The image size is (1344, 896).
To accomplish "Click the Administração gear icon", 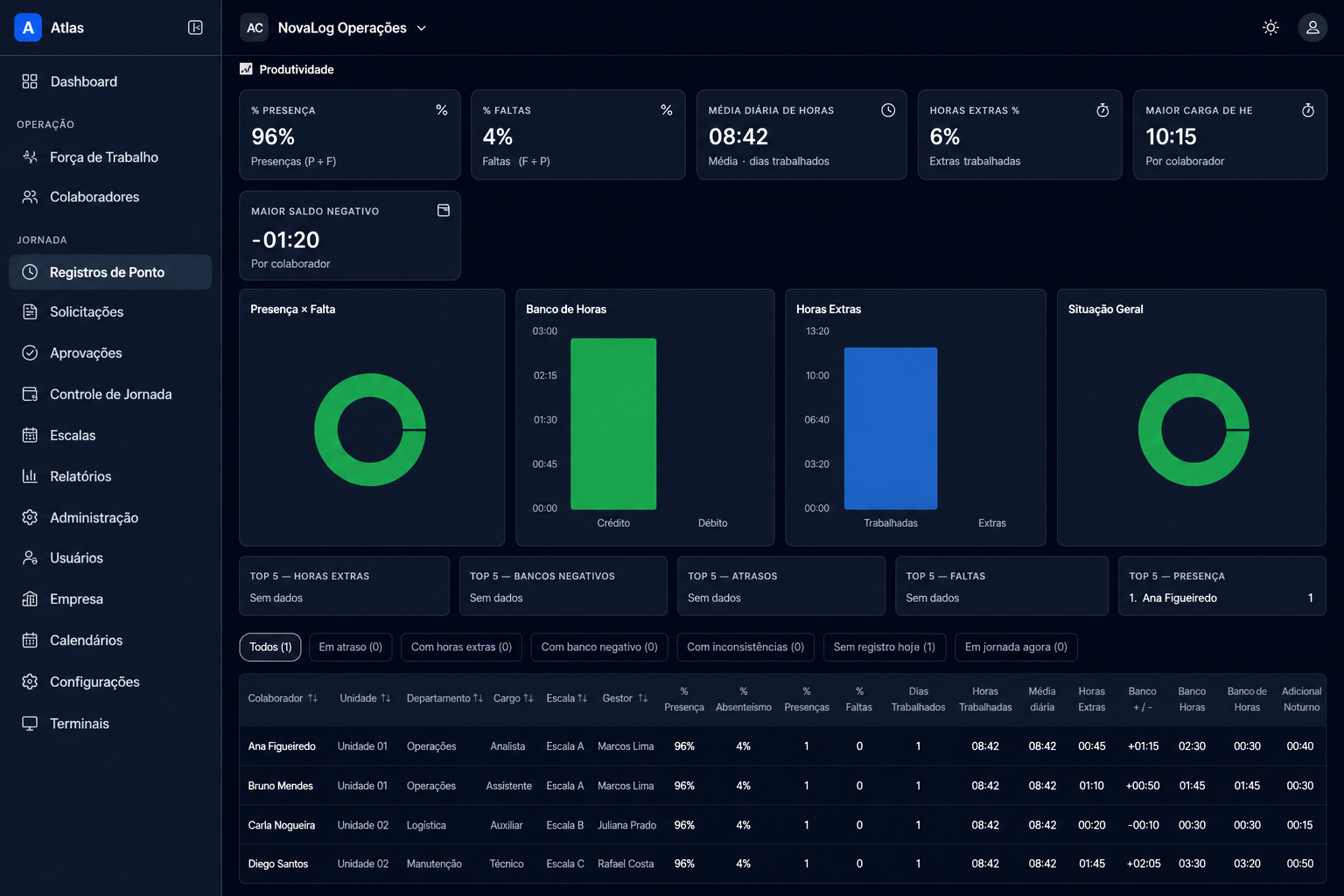I will 30,517.
